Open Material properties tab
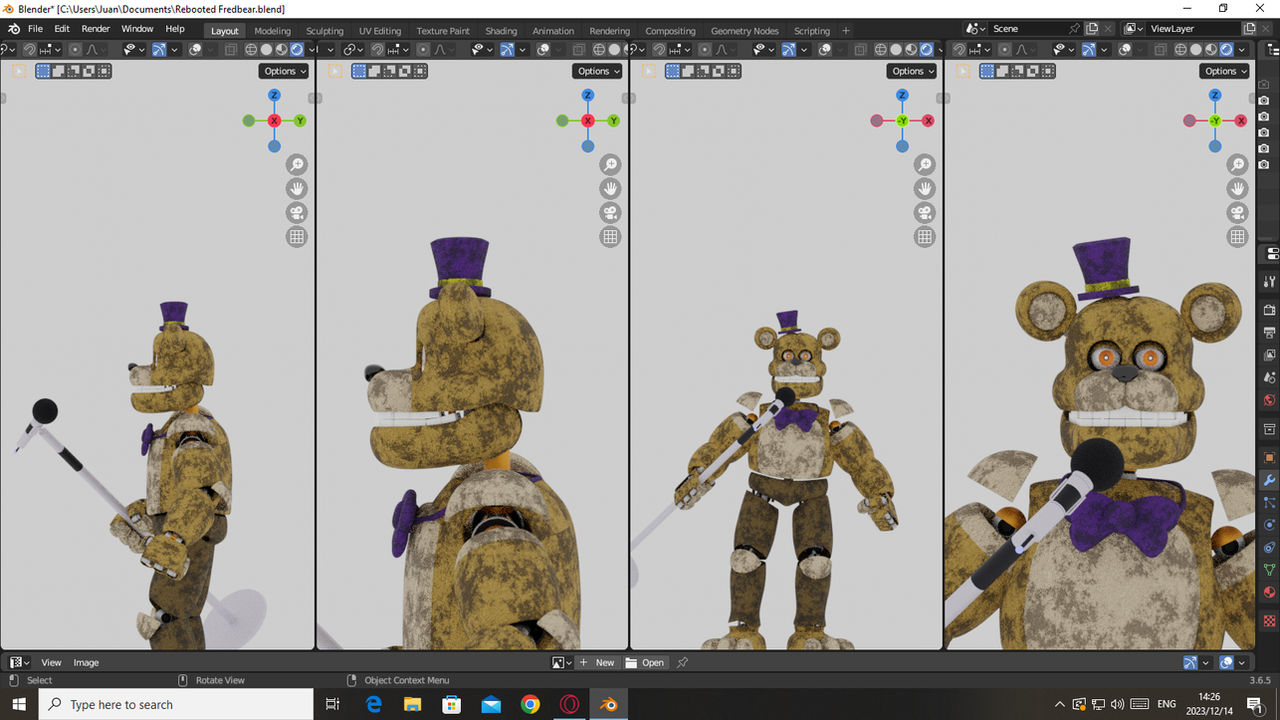This screenshot has width=1280, height=720. (1270, 591)
